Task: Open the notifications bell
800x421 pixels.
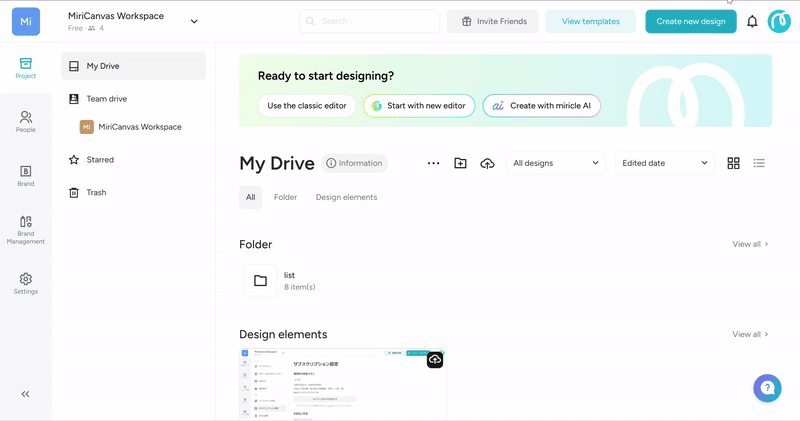Action: [752, 22]
